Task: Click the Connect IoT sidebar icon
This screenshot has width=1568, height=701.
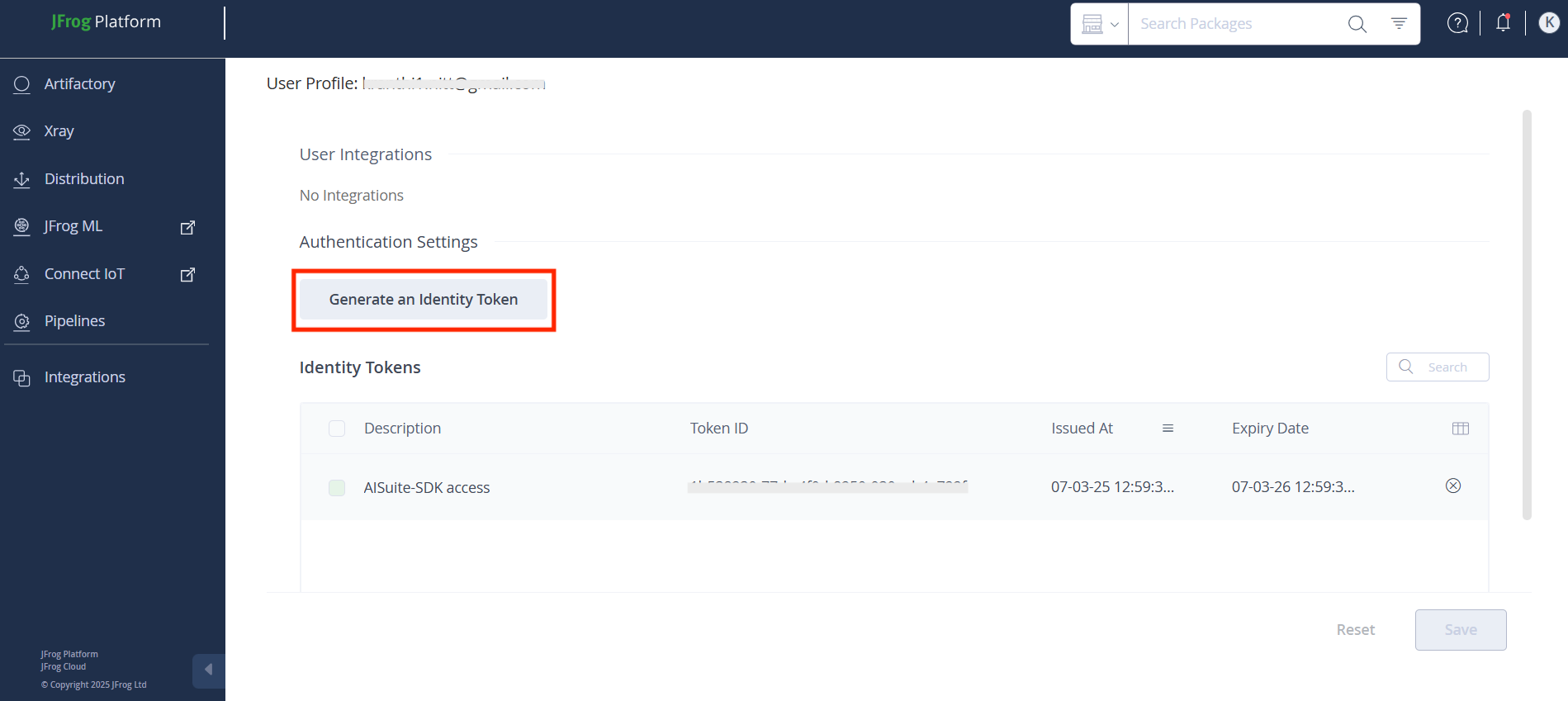Action: click(x=22, y=274)
